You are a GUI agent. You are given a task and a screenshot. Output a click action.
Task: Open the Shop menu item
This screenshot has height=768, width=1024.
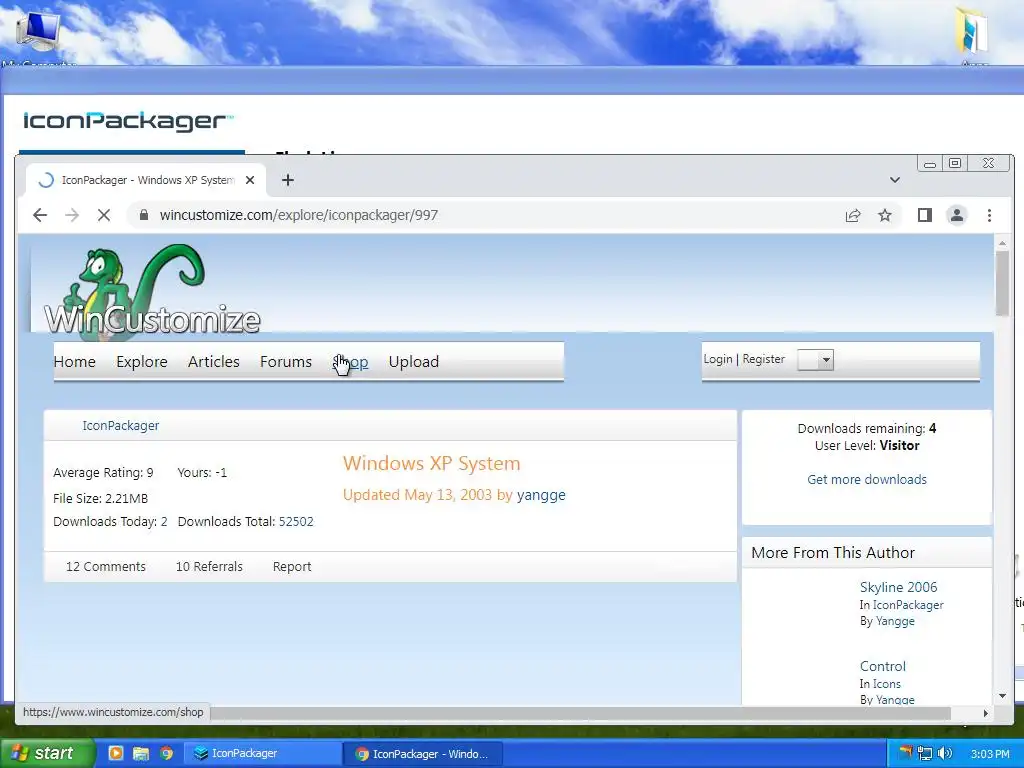[x=351, y=362]
